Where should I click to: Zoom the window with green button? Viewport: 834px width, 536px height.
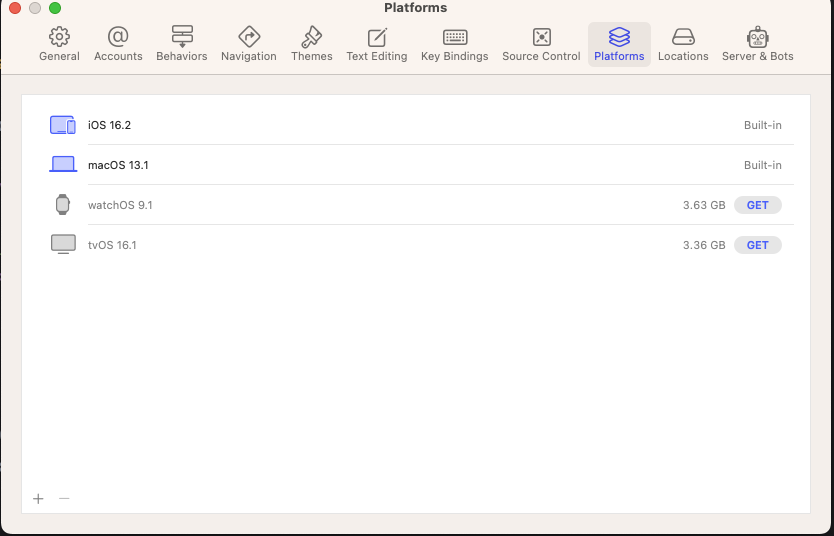point(55,8)
